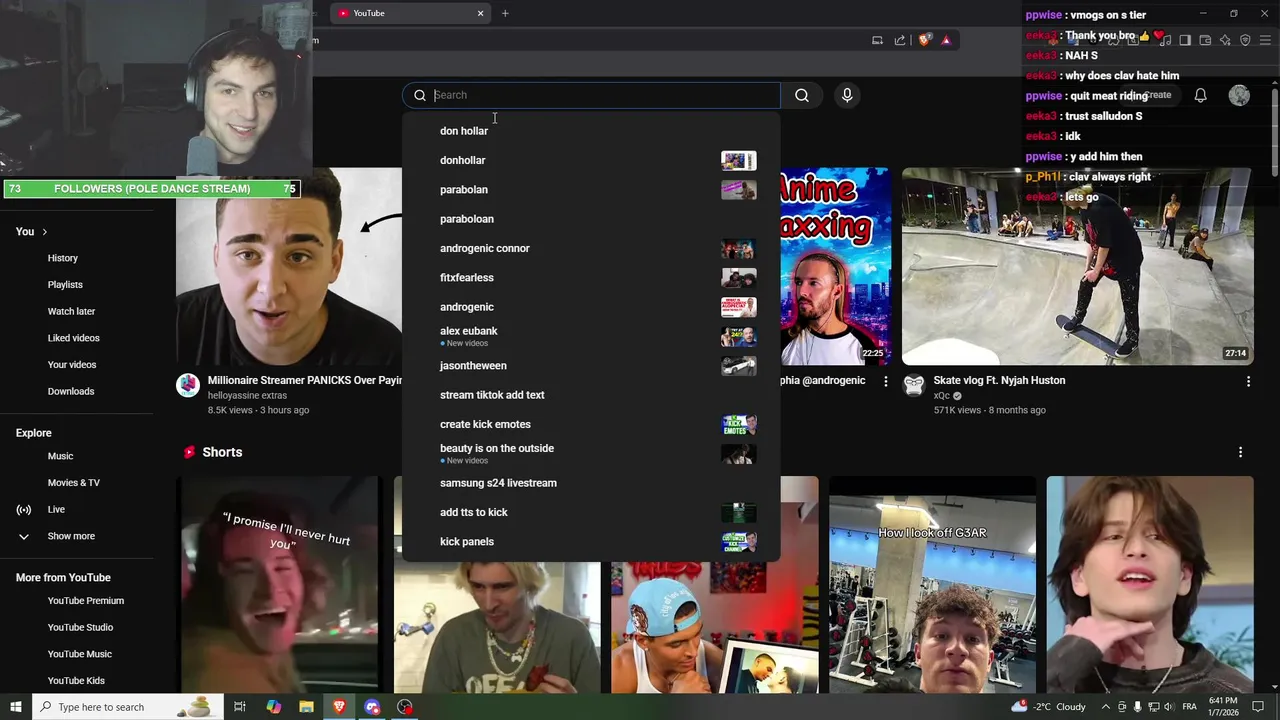
Task: Open File Explorer from the taskbar
Action: tap(306, 707)
